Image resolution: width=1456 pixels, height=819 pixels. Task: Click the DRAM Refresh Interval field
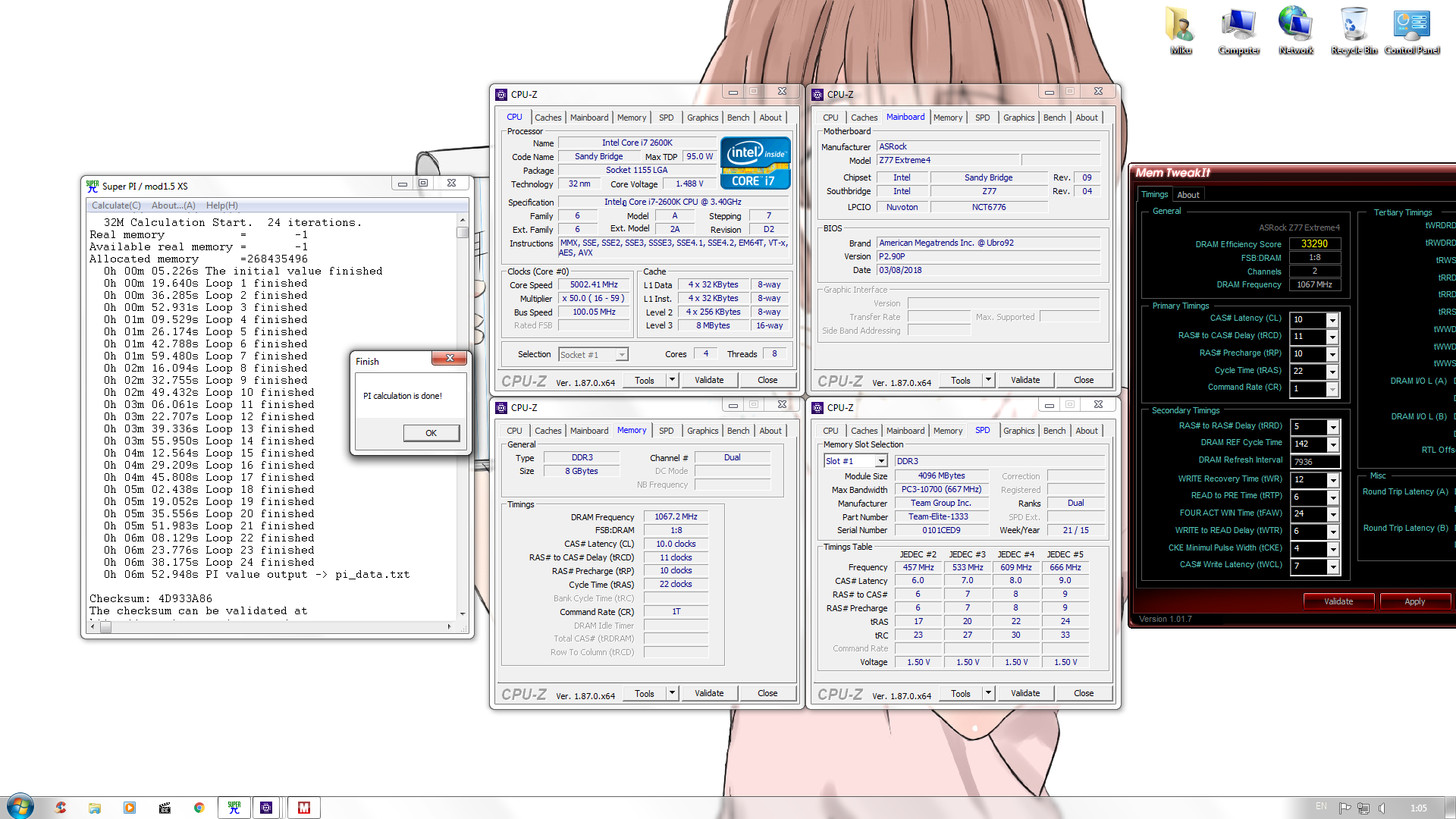[1314, 462]
